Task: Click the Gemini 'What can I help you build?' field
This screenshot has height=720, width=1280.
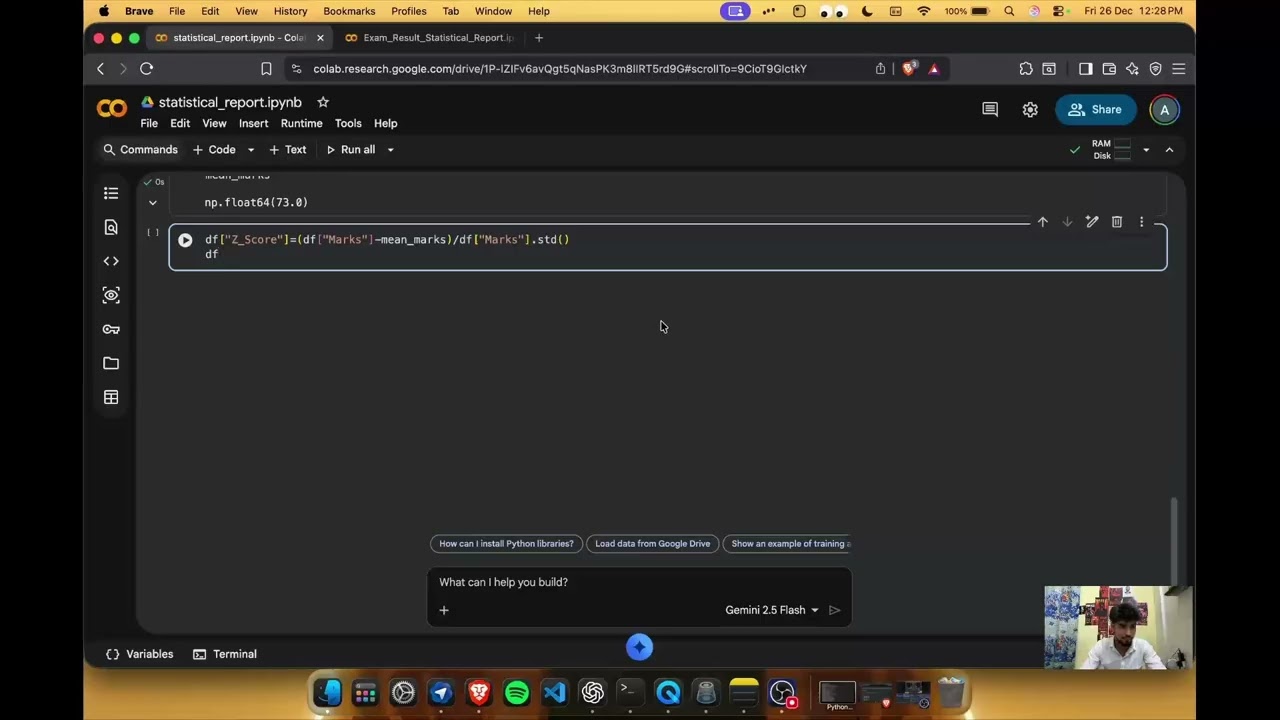Action: pyautogui.click(x=639, y=582)
